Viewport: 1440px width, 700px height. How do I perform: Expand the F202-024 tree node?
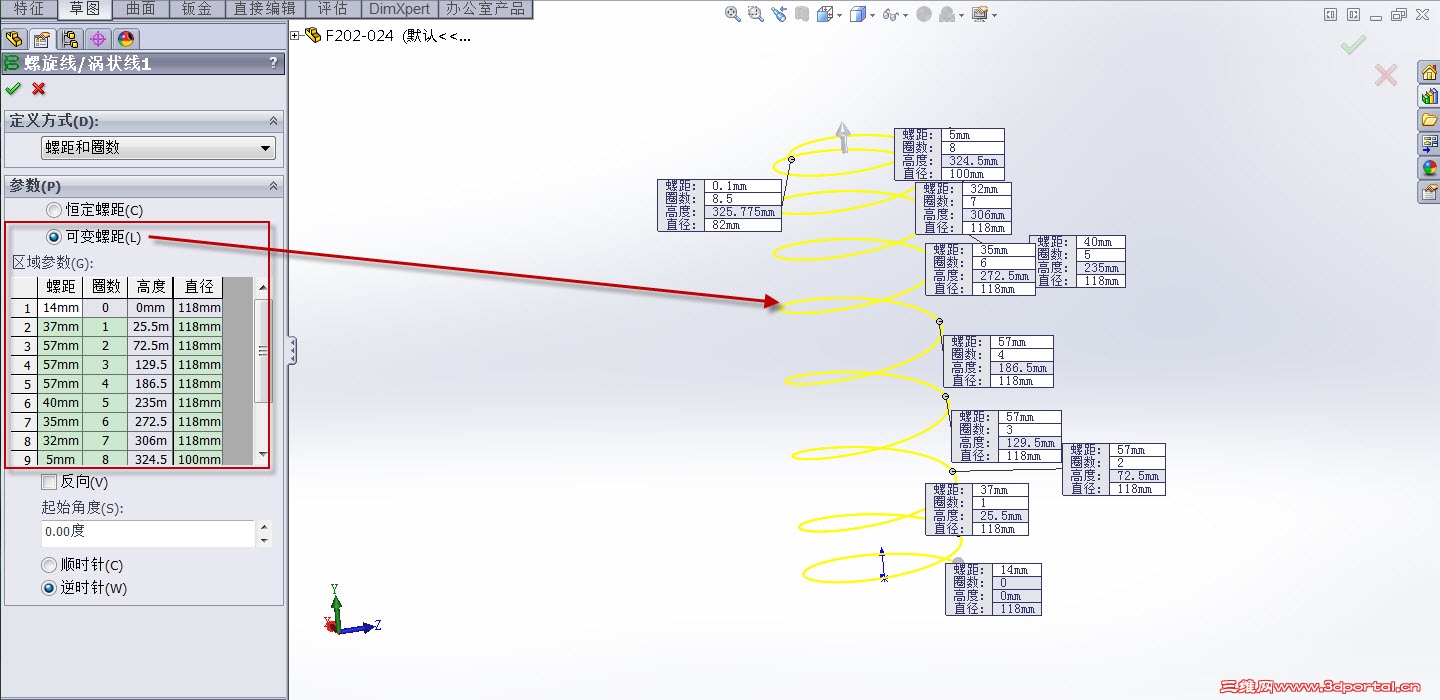click(295, 36)
